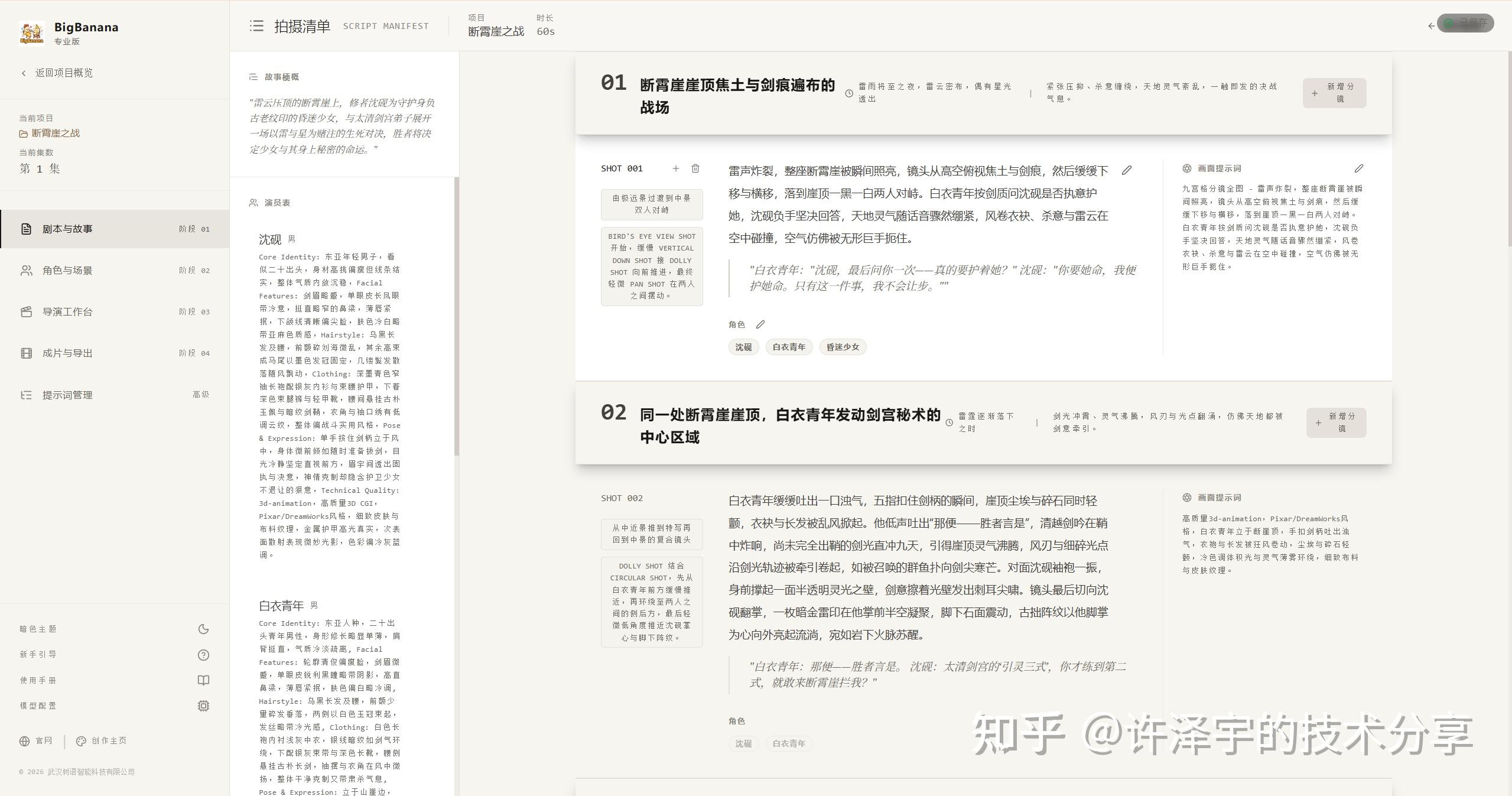
Task: Open 剧本与故事 stage 01
Action: click(115, 229)
